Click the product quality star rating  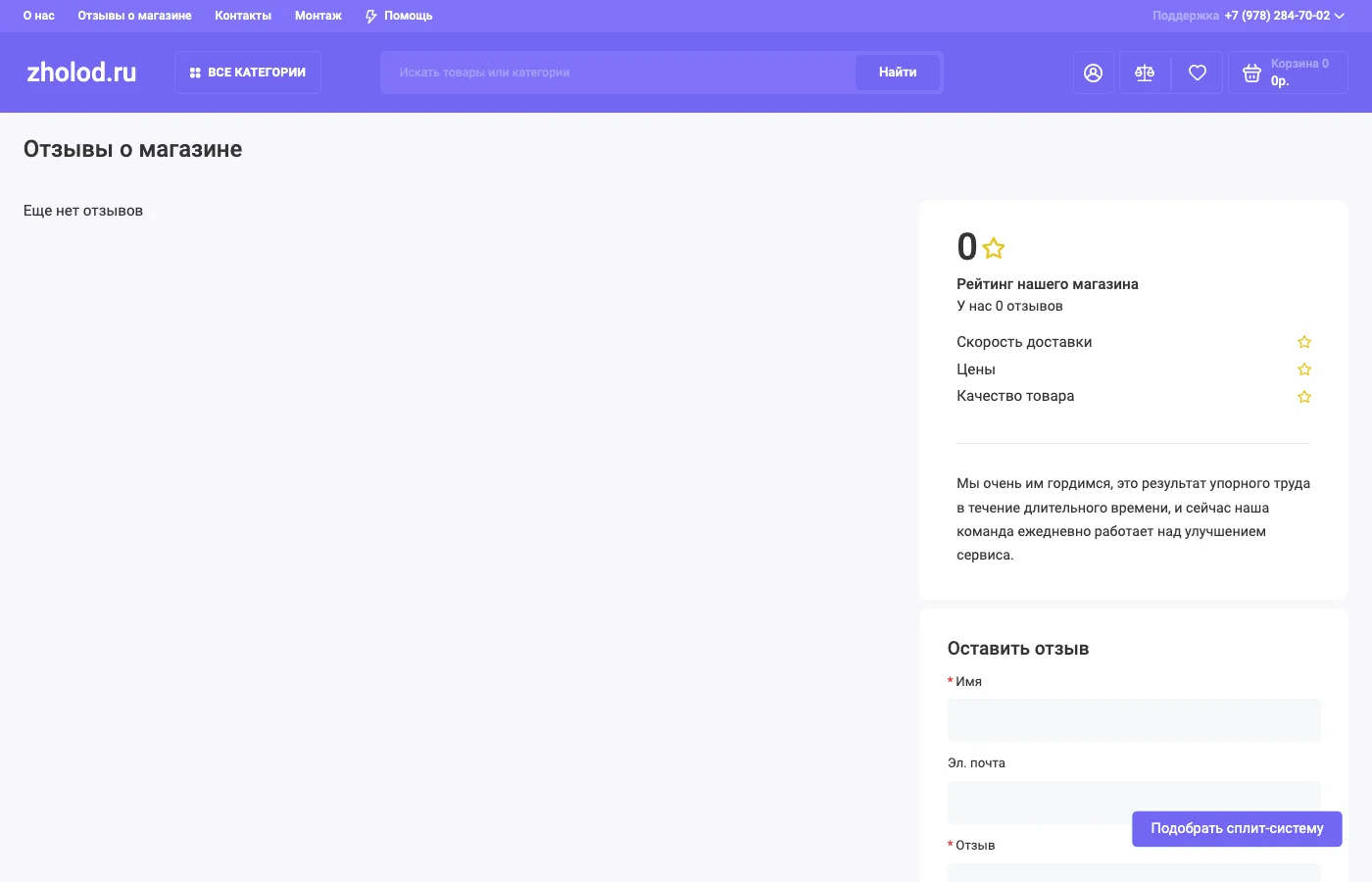click(1303, 397)
